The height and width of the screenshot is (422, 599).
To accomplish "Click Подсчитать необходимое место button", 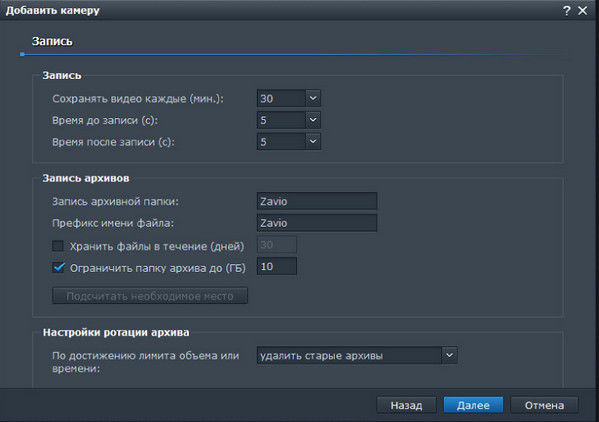I will click(x=150, y=296).
